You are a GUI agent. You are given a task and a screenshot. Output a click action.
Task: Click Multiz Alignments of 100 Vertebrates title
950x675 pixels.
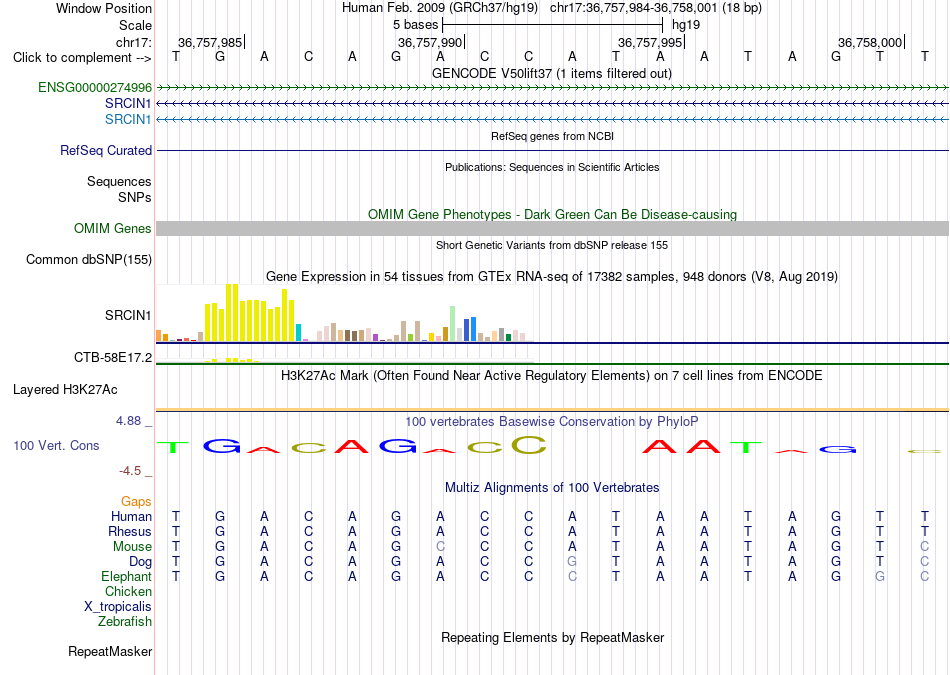click(x=552, y=488)
